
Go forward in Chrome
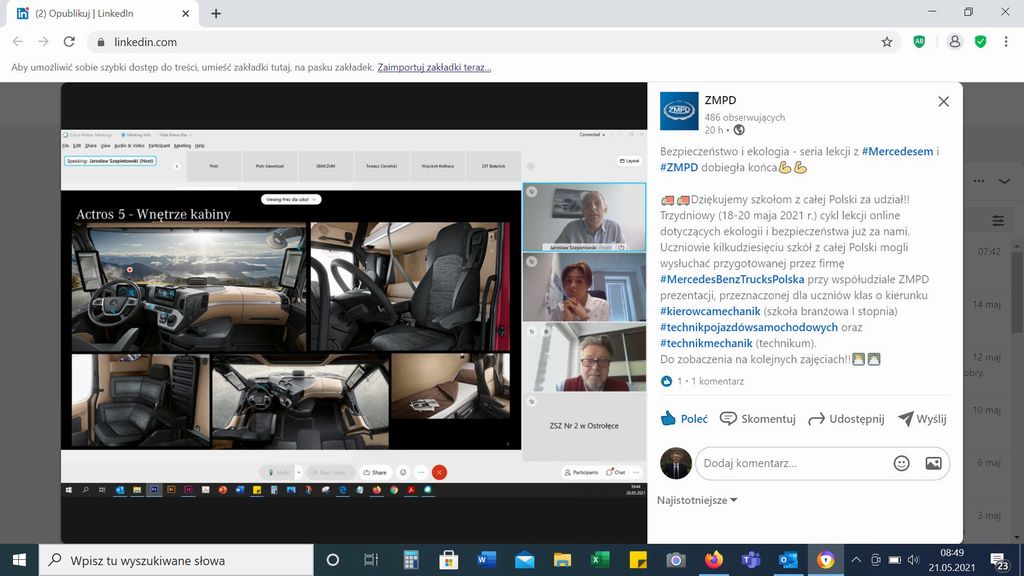(43, 42)
